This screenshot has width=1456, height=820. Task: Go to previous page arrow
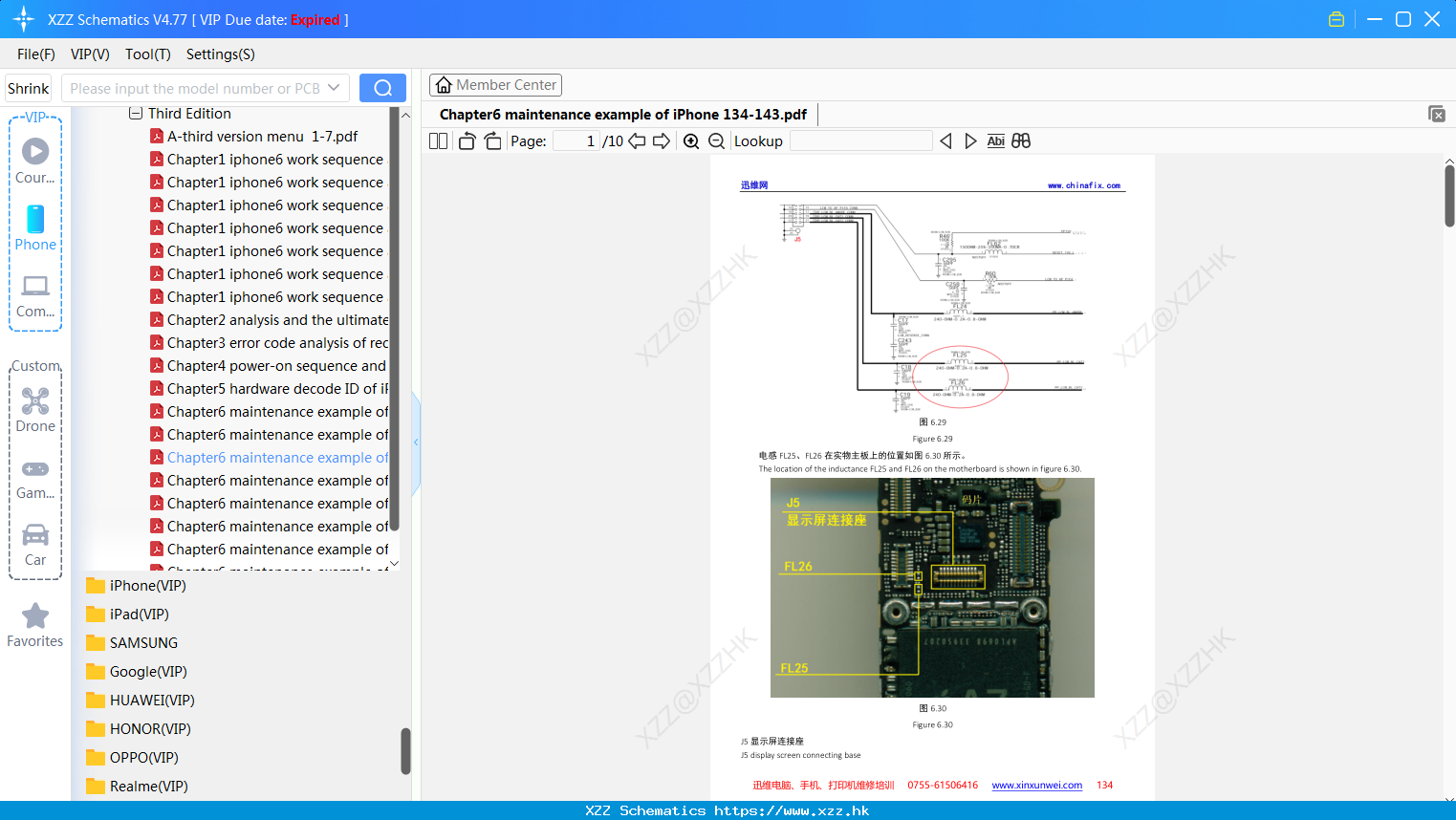tap(637, 141)
